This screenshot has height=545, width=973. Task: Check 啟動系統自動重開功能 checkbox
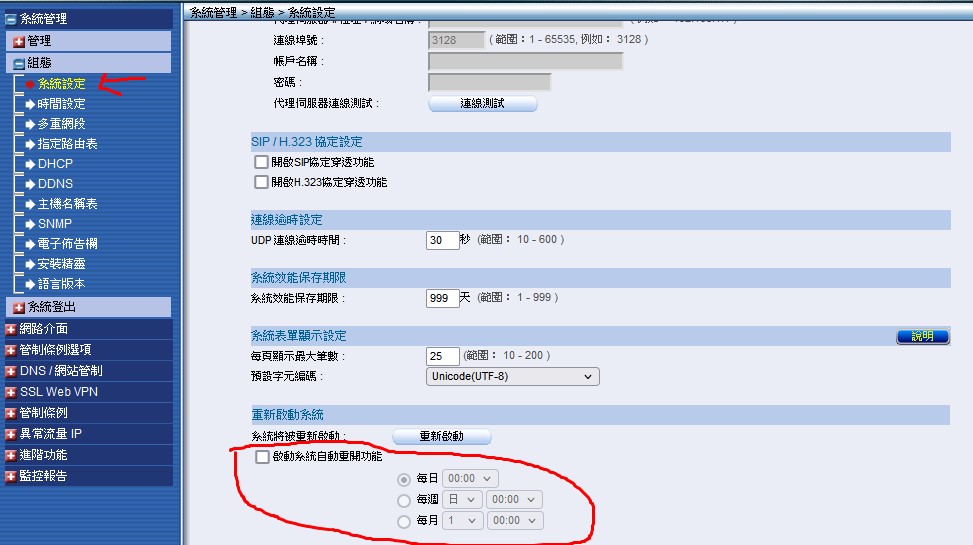262,457
